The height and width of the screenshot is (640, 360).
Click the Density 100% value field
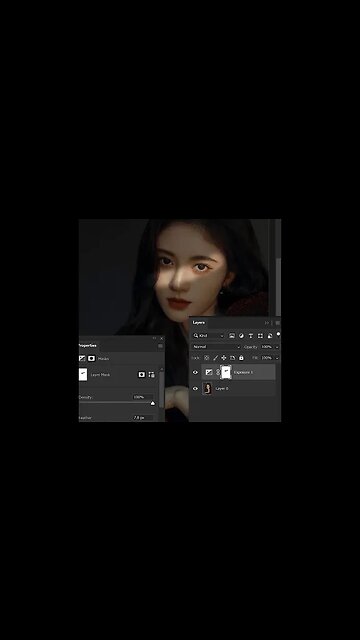coord(143,397)
